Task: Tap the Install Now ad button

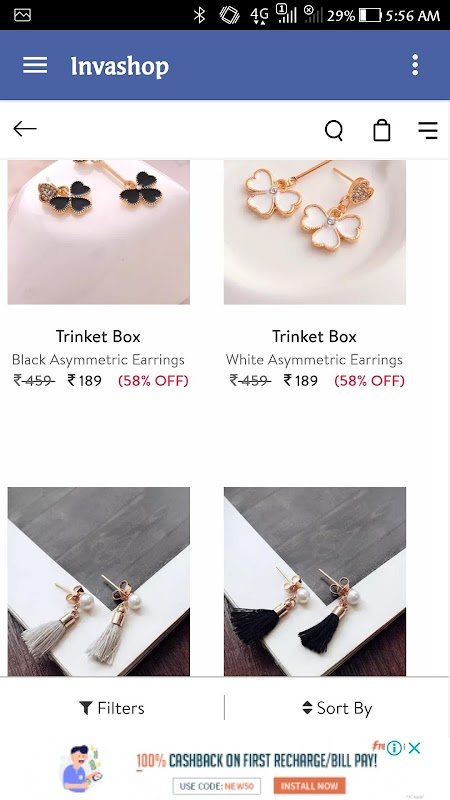Action: (x=309, y=786)
